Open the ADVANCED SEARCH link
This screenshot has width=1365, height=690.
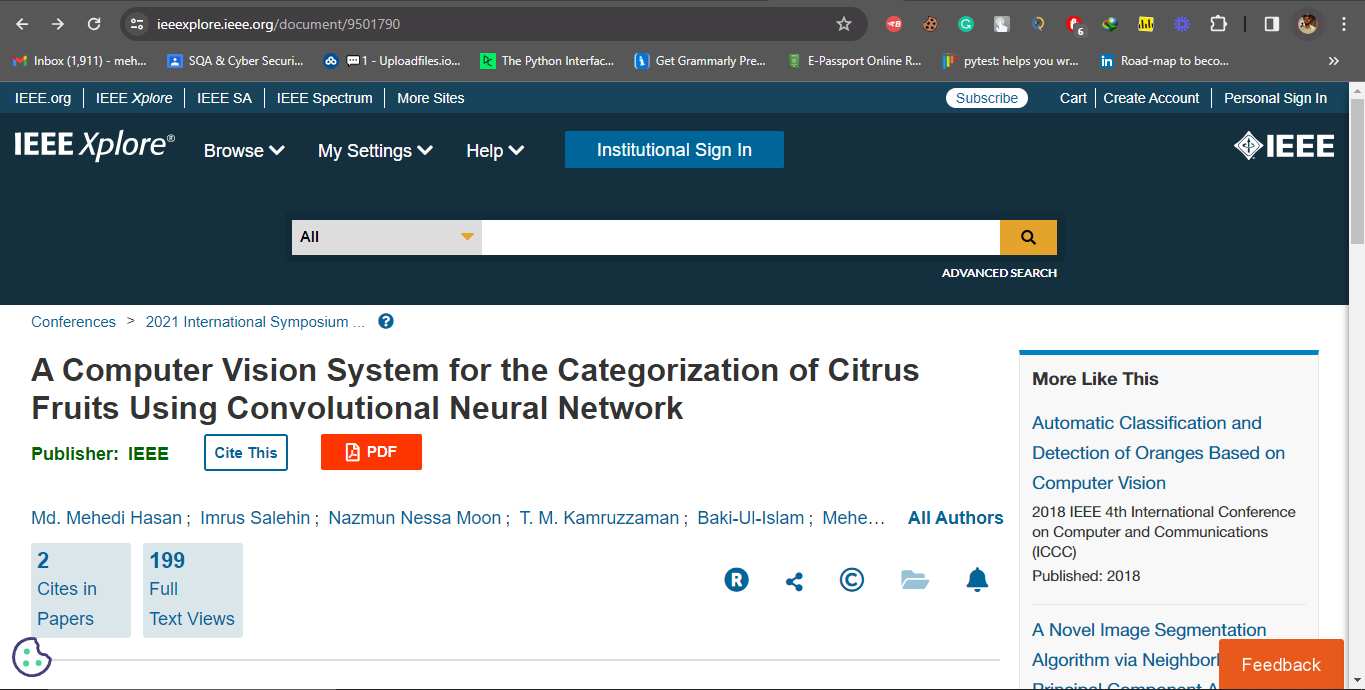coord(999,273)
